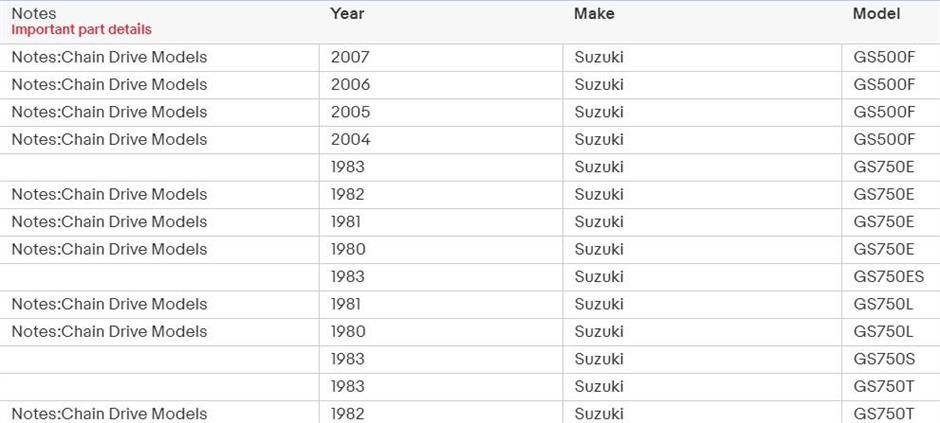Screen dimensions: 940x423
Task: Click GS500F model in the 2005 row
Action: point(884,112)
